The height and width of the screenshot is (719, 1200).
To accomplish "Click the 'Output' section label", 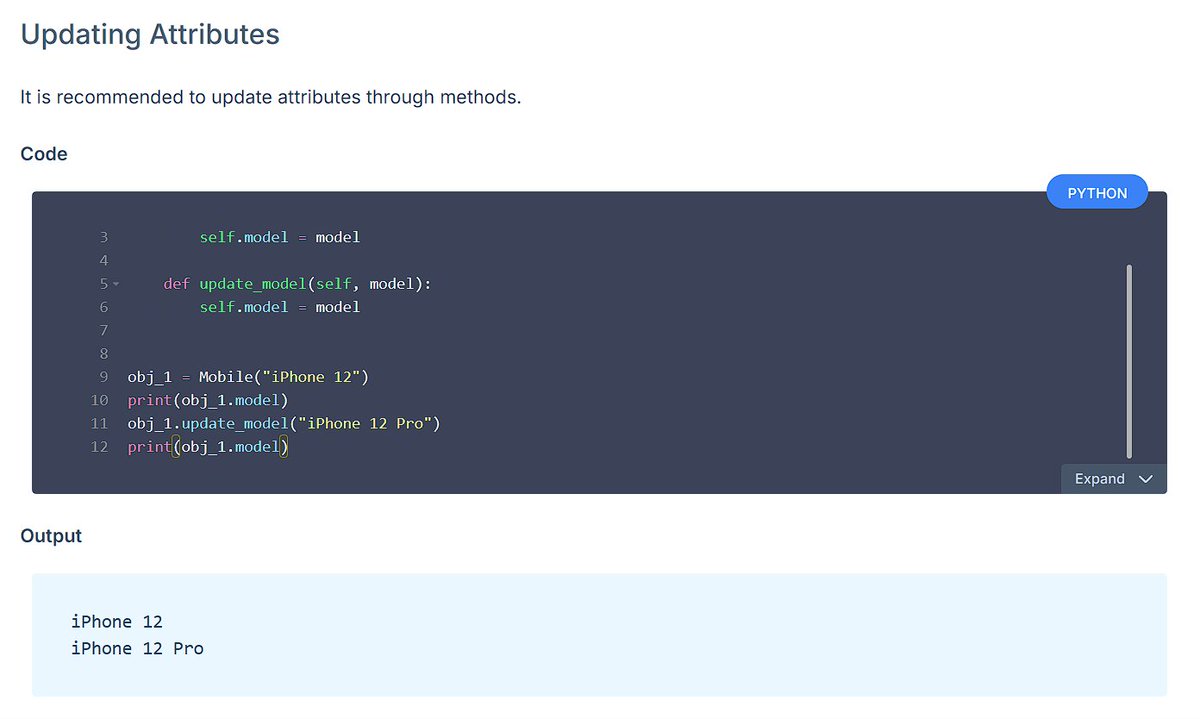I will coord(51,536).
